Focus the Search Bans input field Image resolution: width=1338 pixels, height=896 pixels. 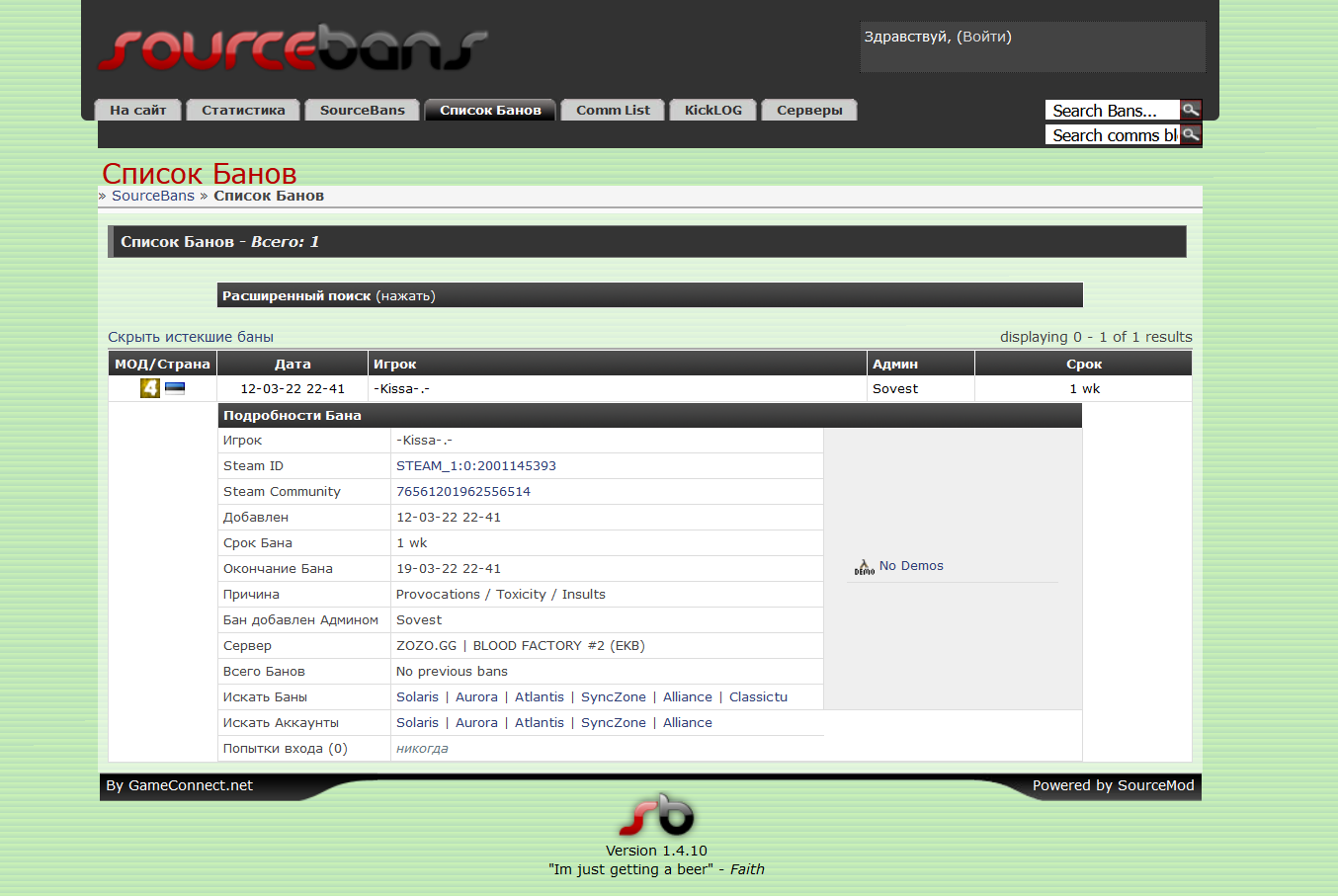(x=1112, y=111)
